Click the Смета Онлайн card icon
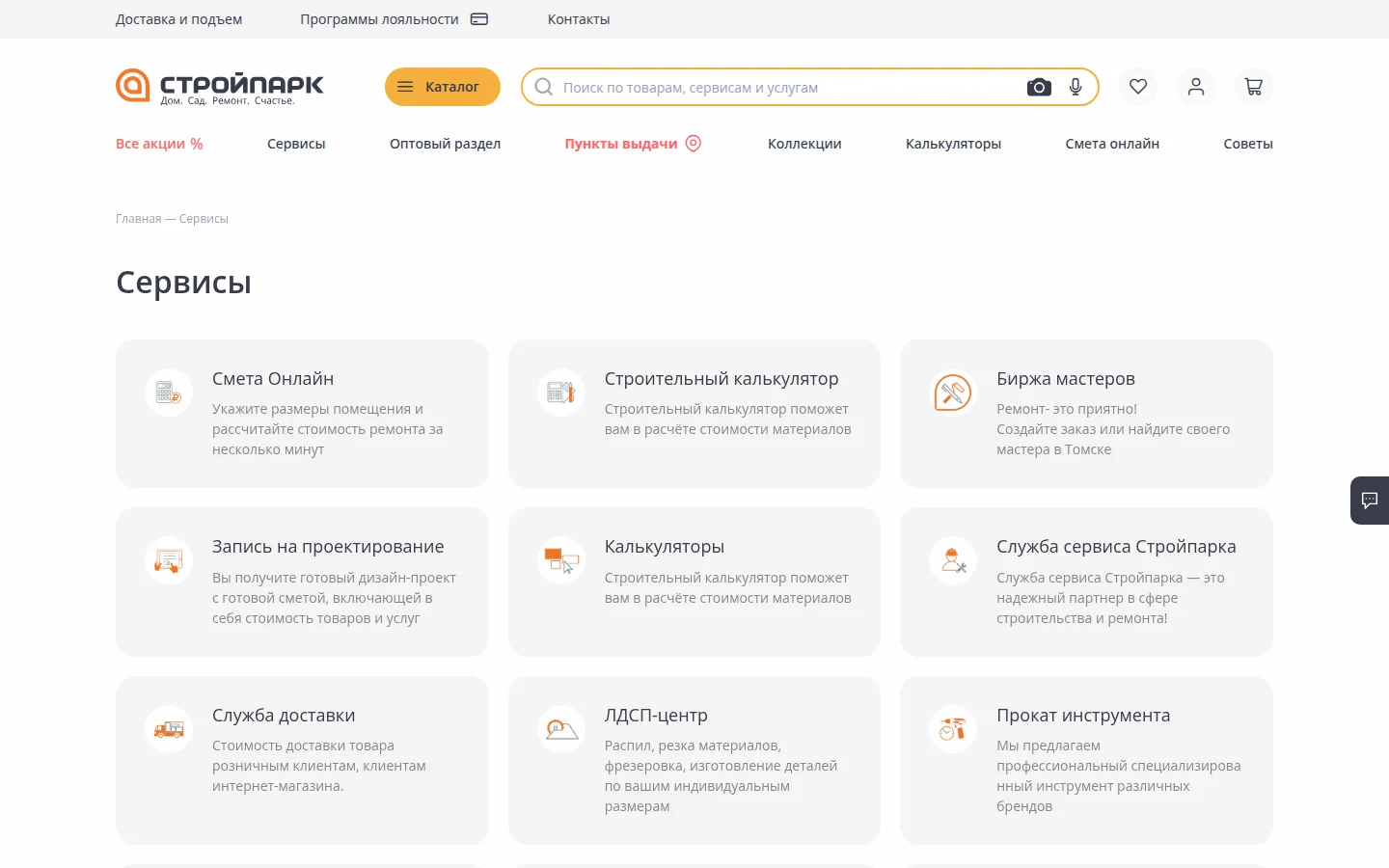The image size is (1389, 868). pyautogui.click(x=169, y=393)
